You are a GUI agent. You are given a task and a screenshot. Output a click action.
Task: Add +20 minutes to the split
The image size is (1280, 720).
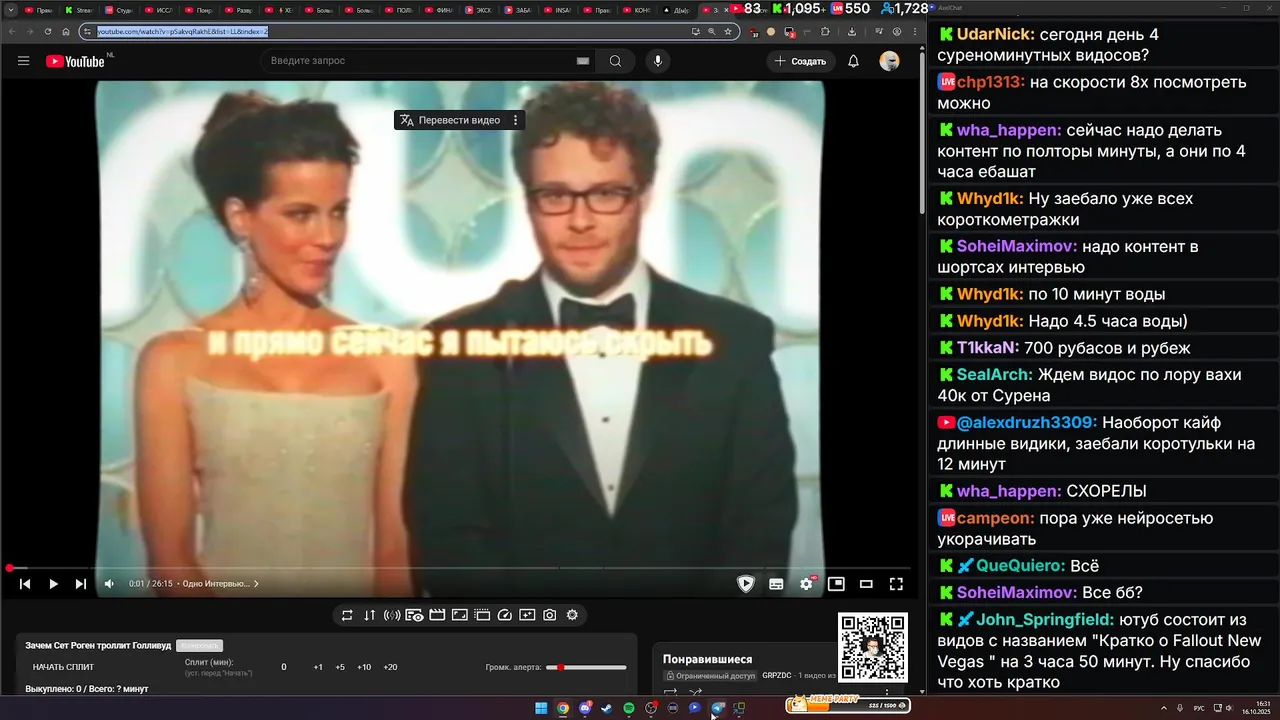coord(390,667)
